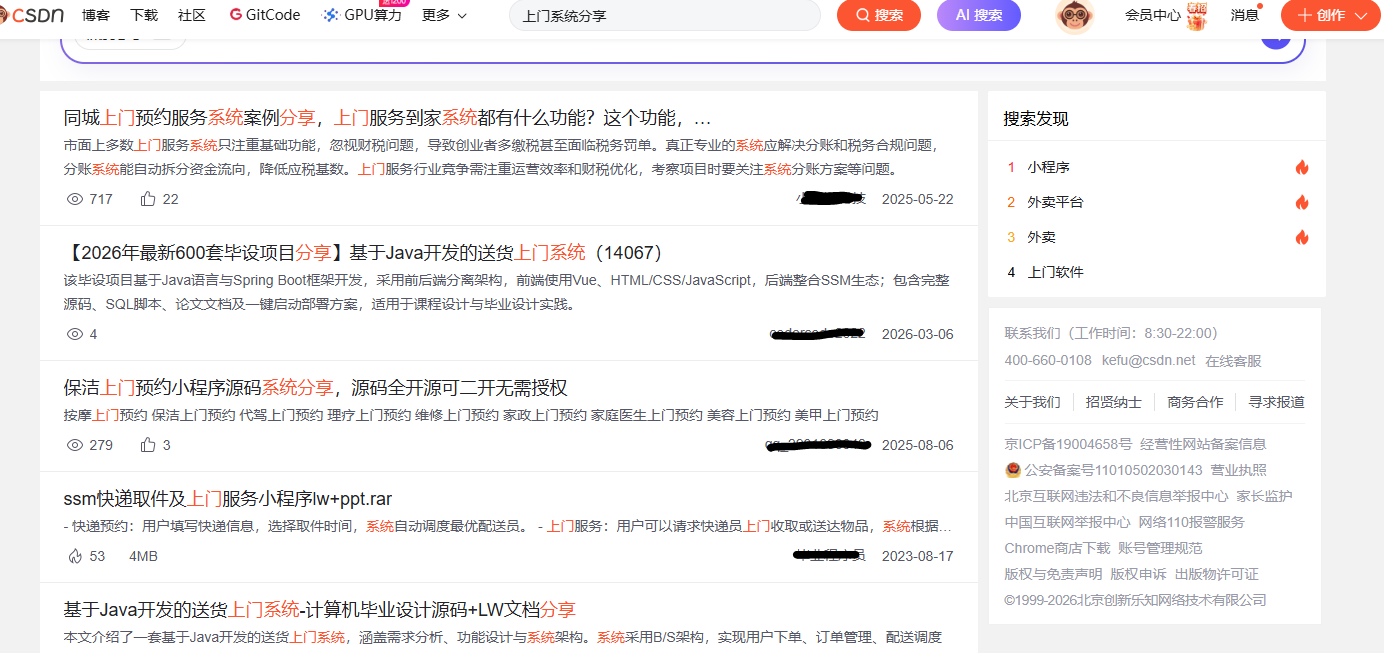1384x653 pixels.
Task: Click the download flame icon showing 53
Action: coord(74,556)
